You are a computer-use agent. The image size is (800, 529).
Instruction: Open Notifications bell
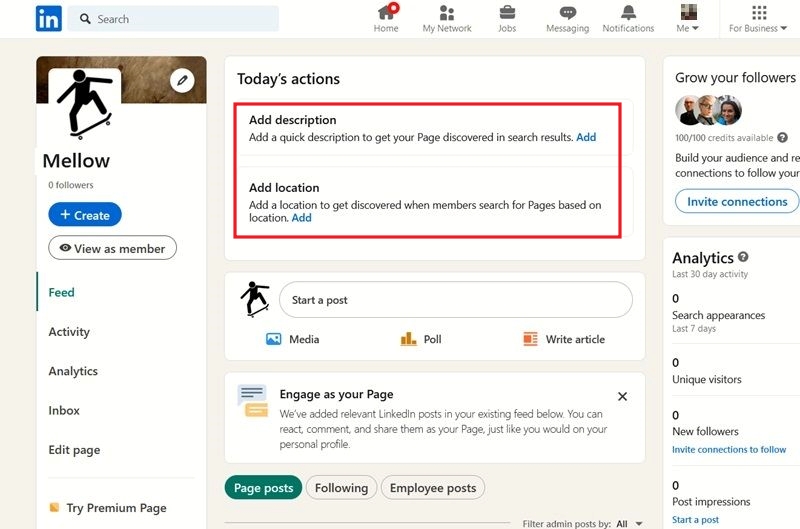(x=628, y=19)
